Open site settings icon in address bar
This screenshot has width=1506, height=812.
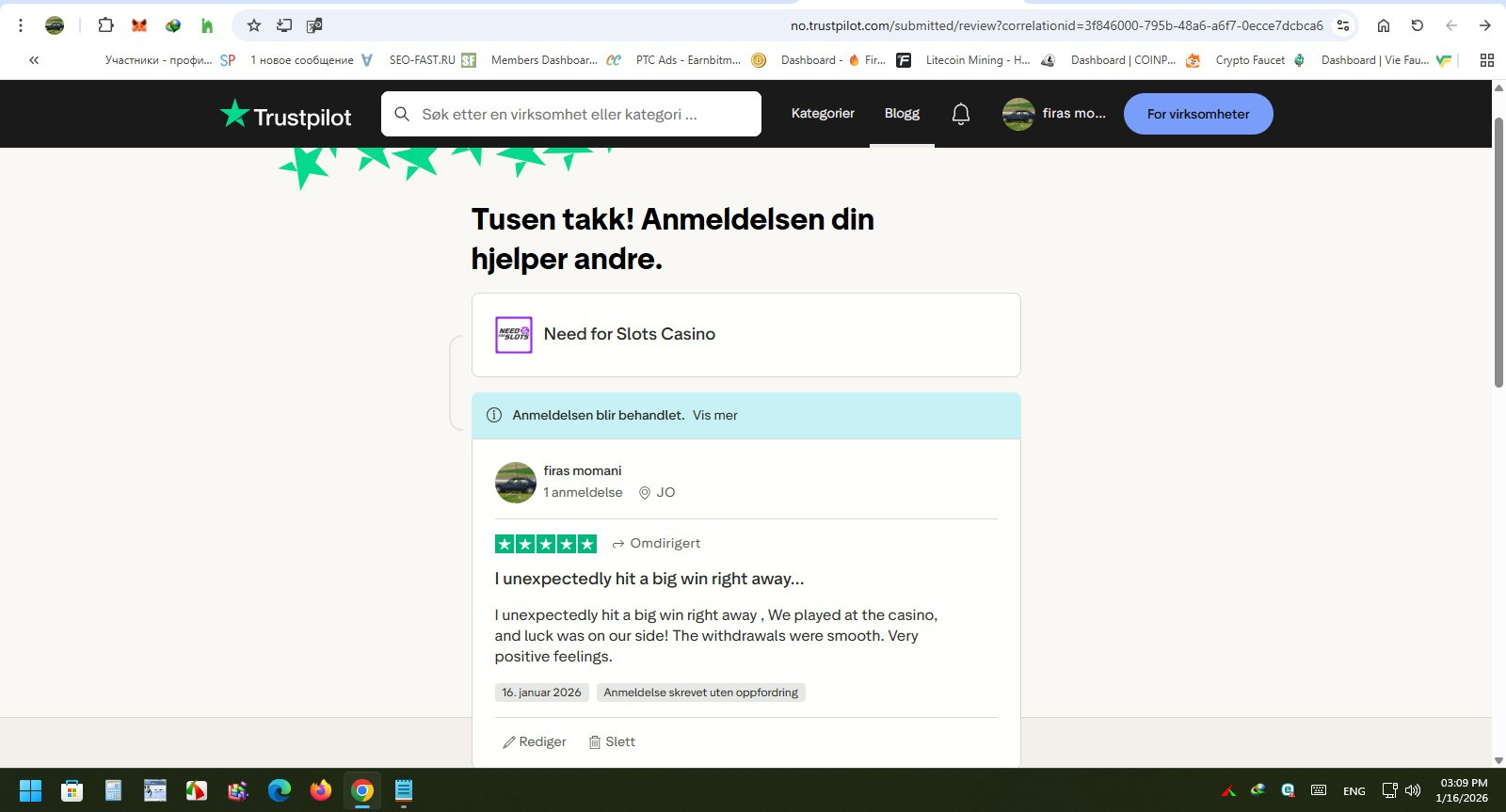[1343, 25]
